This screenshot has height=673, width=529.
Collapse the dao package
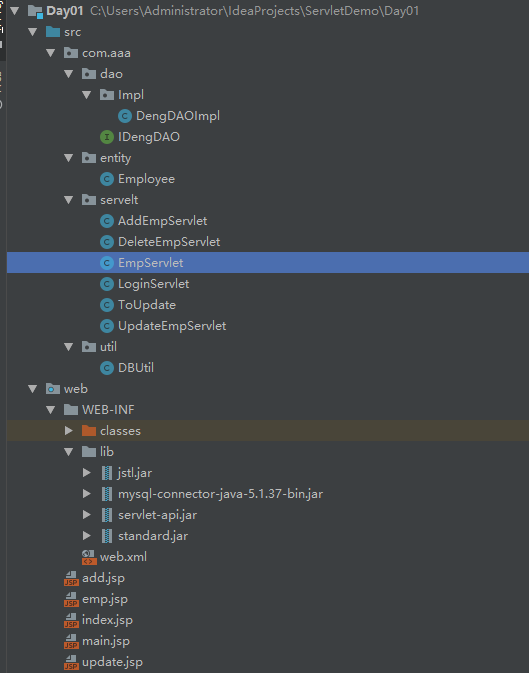pyautogui.click(x=69, y=74)
